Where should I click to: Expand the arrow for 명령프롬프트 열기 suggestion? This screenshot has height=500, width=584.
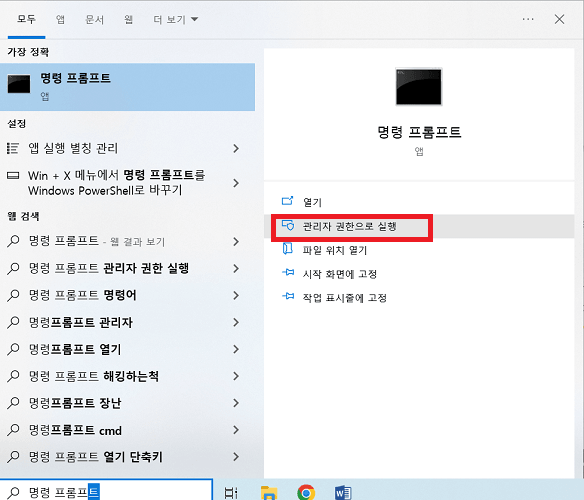coord(236,349)
